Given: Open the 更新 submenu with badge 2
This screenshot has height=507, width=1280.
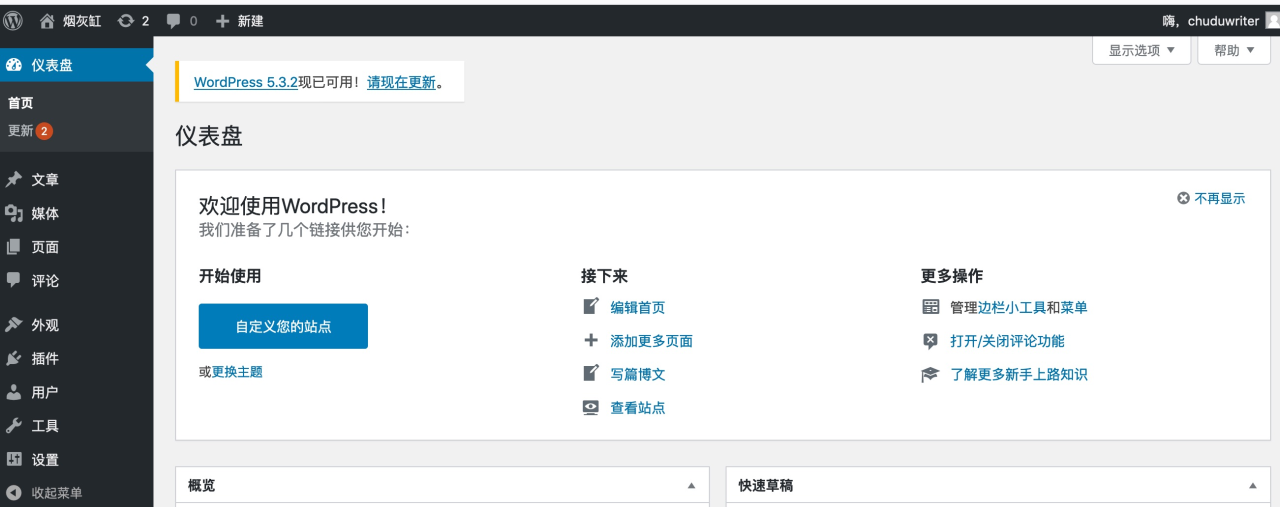Looking at the screenshot, I should pos(20,131).
